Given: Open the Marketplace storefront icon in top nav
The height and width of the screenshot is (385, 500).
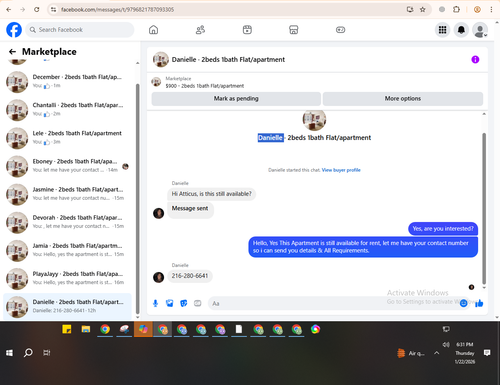Looking at the screenshot, I should tap(294, 30).
